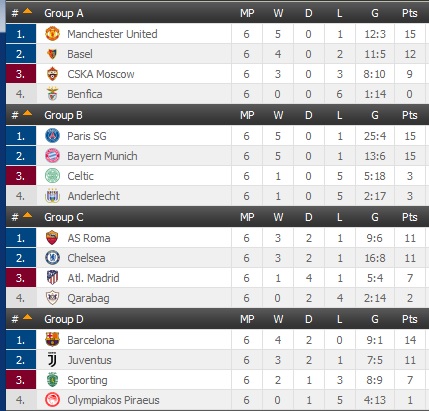This screenshot has height=411, width=429.
Task: Open the CSKA Moscow team link
Action: click(x=101, y=74)
